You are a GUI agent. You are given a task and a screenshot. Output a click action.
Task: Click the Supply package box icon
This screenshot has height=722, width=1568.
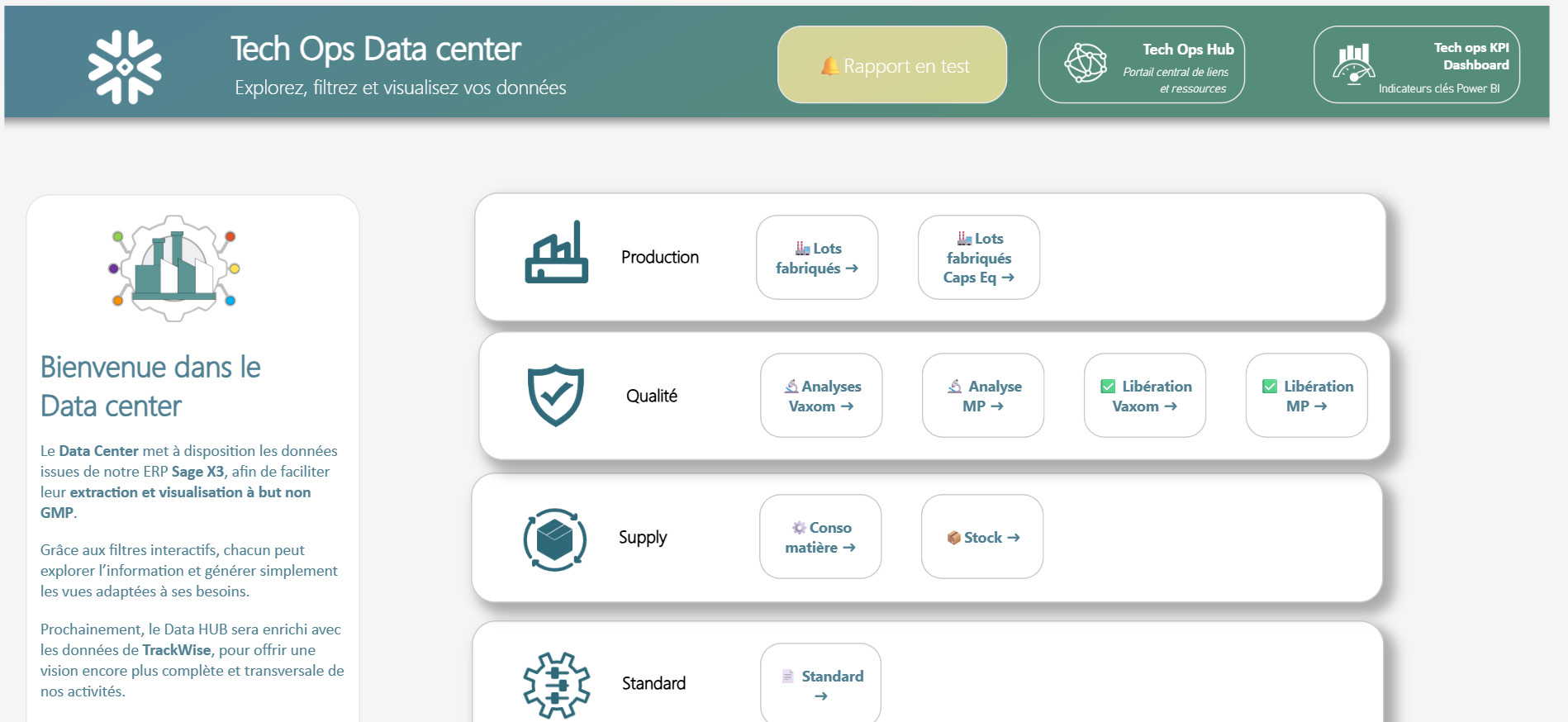[555, 539]
